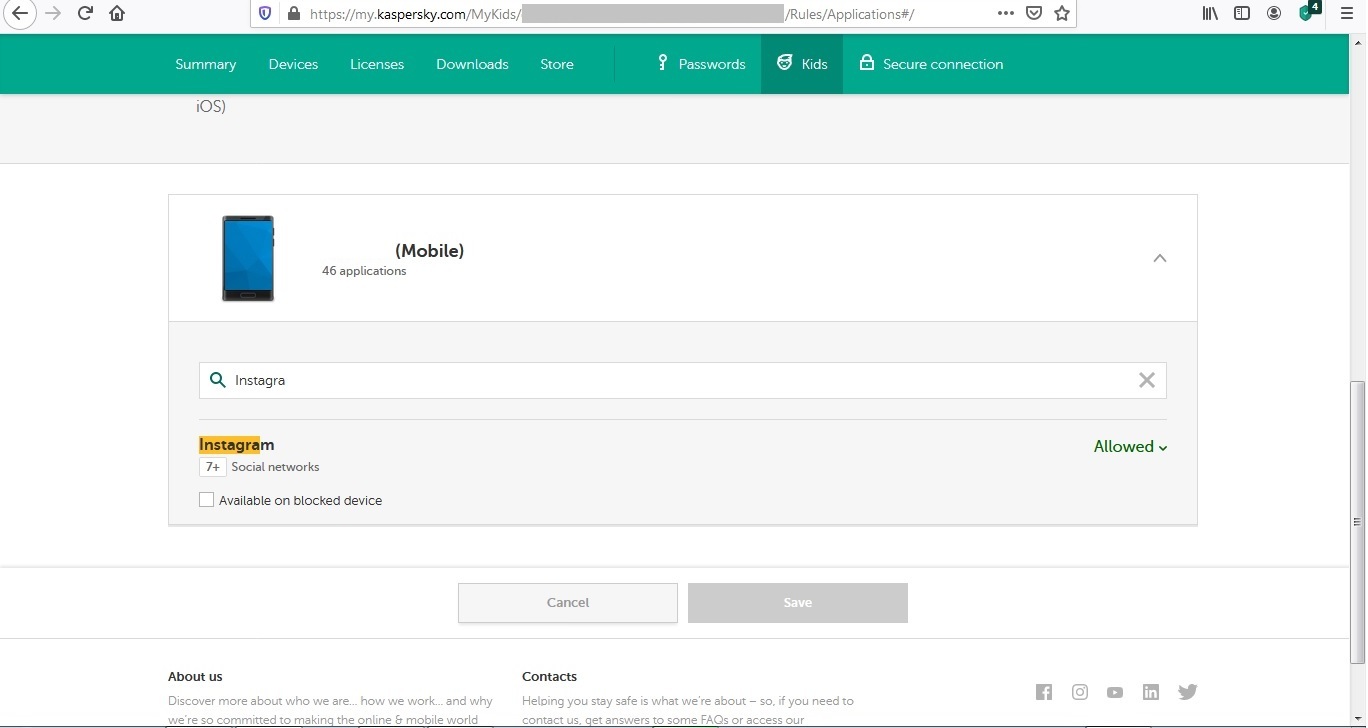Open the Firefox hamburger menu
The height and width of the screenshot is (728, 1368).
(1346, 14)
